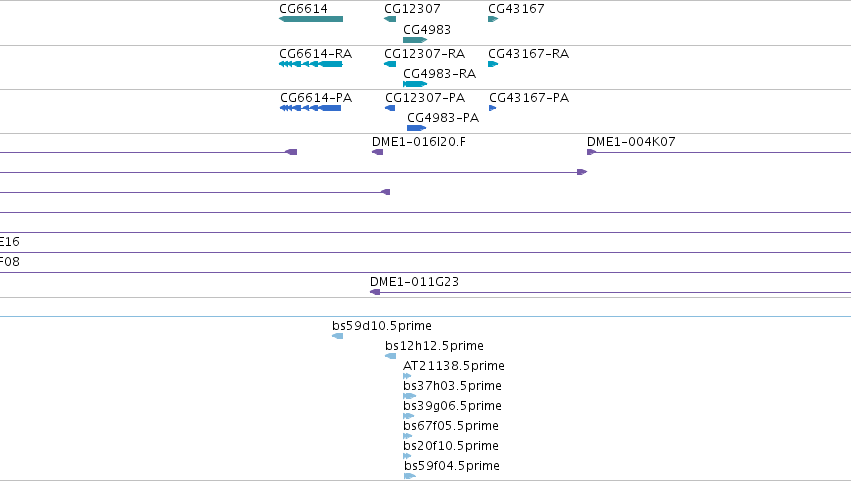
Task: Click the CG43167 gene label
Action: point(516,9)
